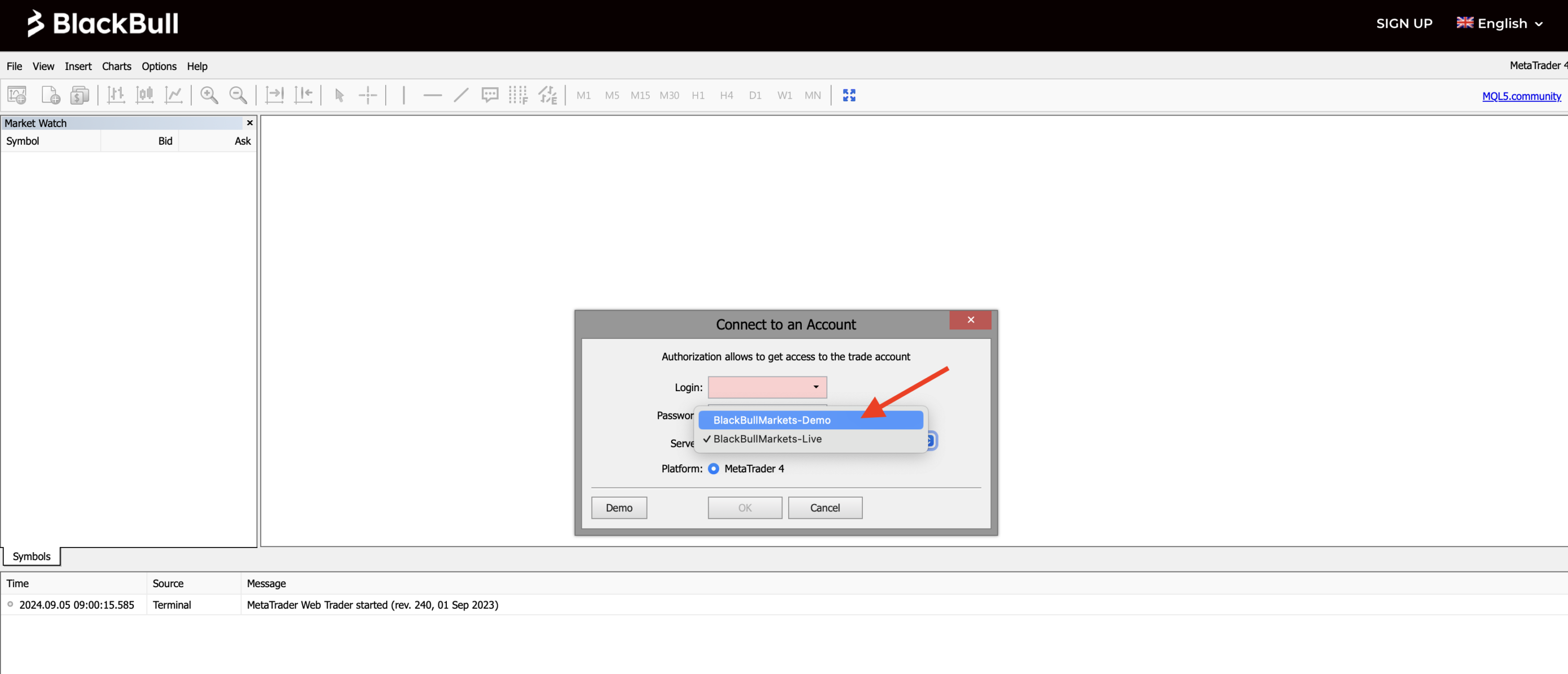Toggle the Auto Scroll chart icon
The image size is (1568, 674).
coord(274,95)
